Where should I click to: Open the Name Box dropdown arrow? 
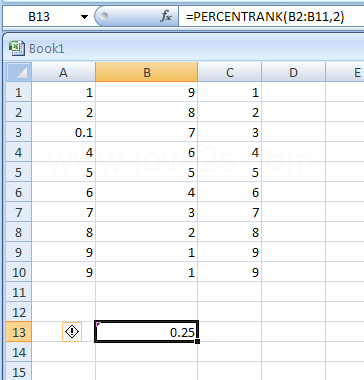[84, 17]
